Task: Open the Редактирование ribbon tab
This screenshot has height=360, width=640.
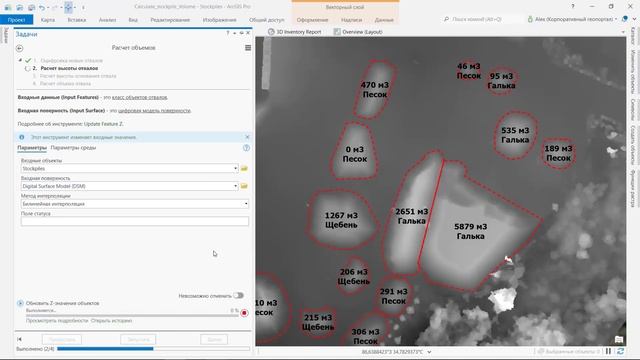Action: pos(170,20)
